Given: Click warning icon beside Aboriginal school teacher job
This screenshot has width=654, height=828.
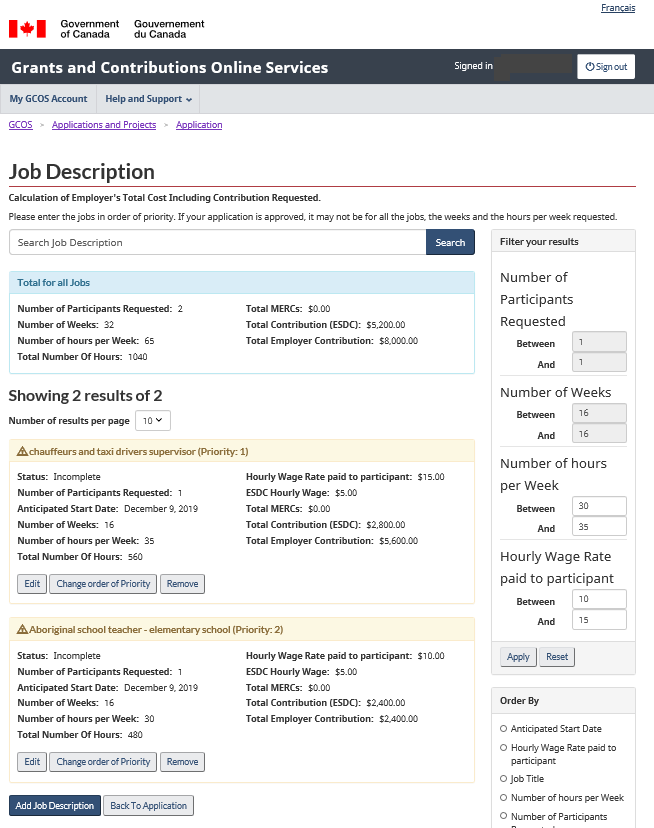Looking at the screenshot, I should point(22,630).
